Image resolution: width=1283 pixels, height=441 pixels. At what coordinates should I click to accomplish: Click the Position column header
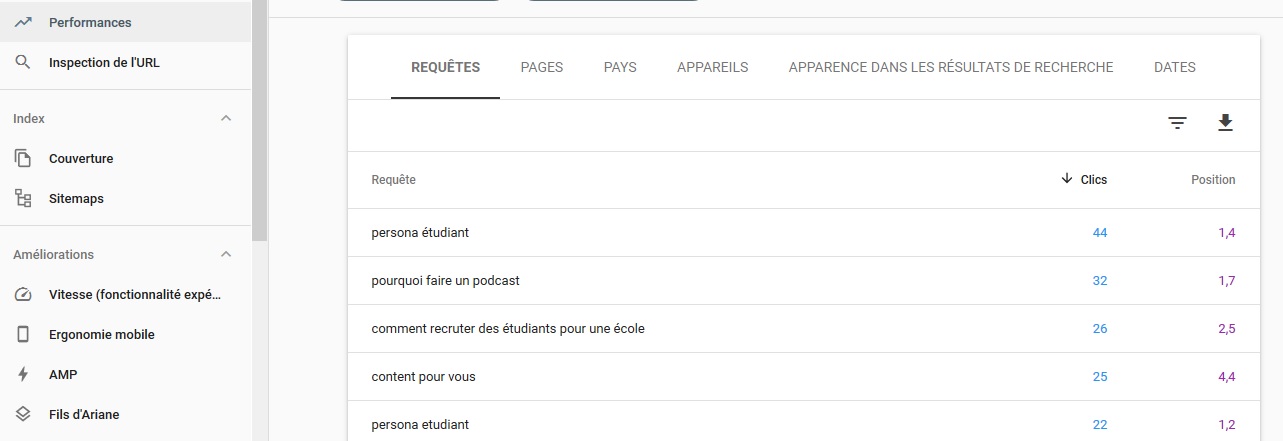(1213, 180)
